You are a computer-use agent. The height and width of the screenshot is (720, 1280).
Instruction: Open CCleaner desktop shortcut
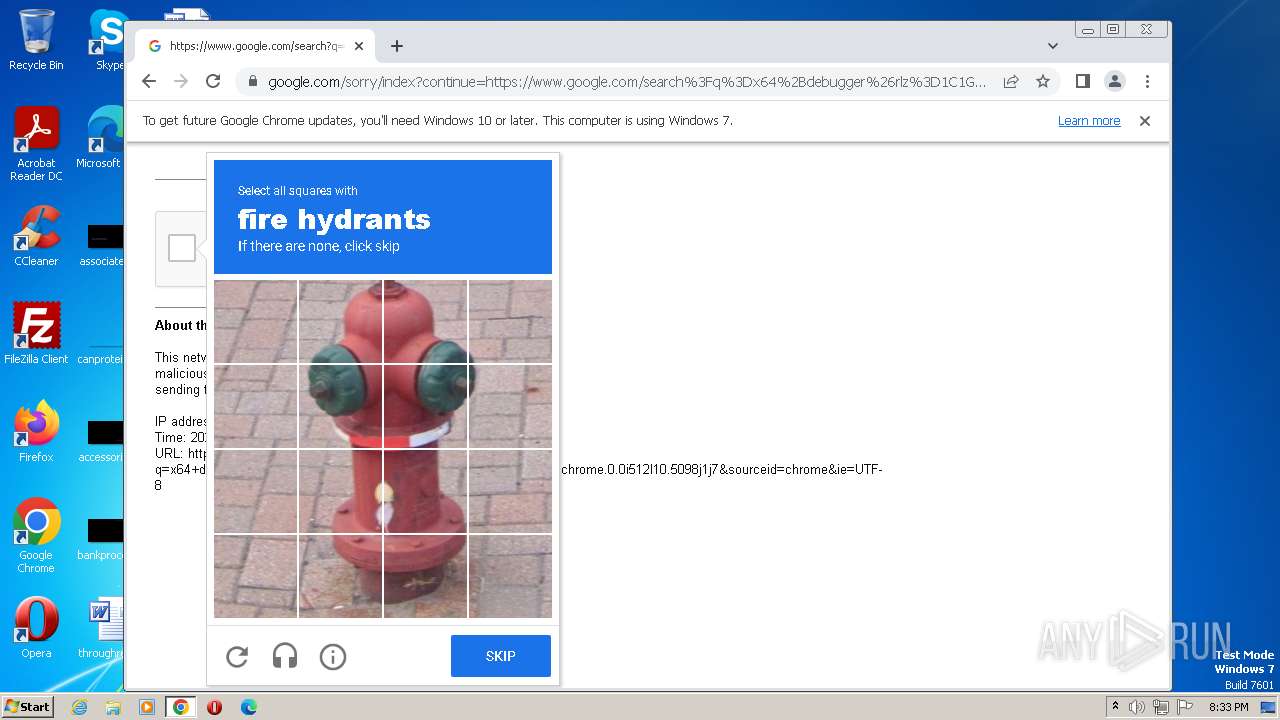pyautogui.click(x=36, y=236)
